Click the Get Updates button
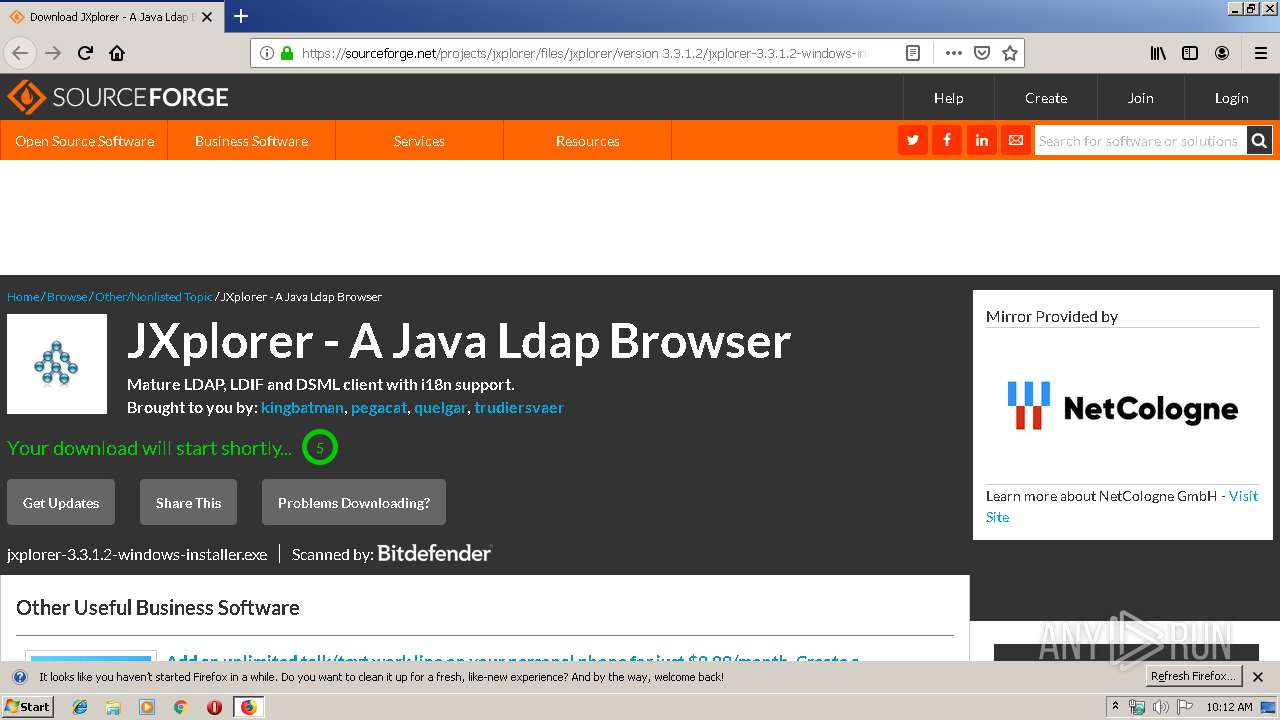 [x=61, y=502]
